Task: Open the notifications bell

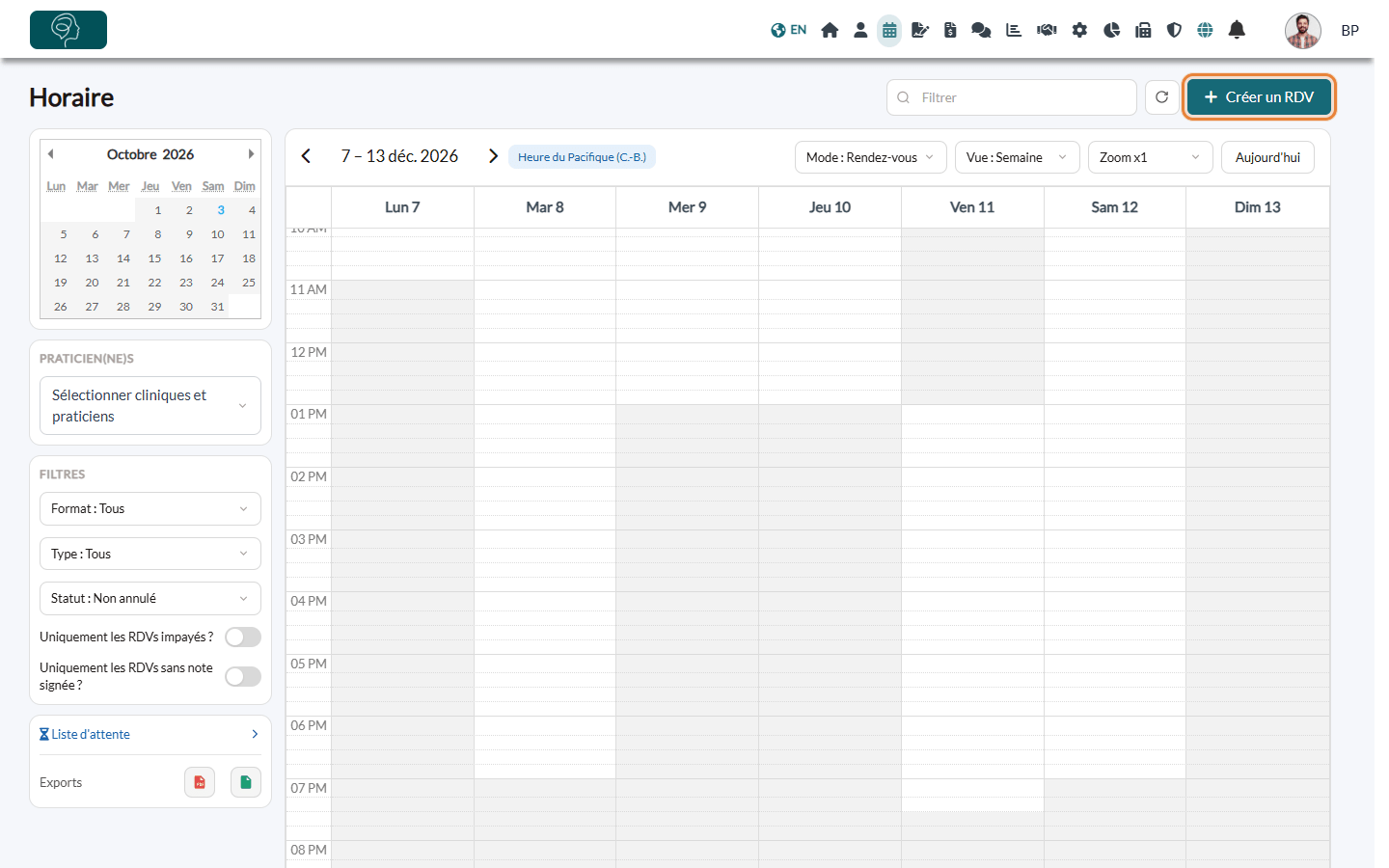Action: pos(1237,30)
